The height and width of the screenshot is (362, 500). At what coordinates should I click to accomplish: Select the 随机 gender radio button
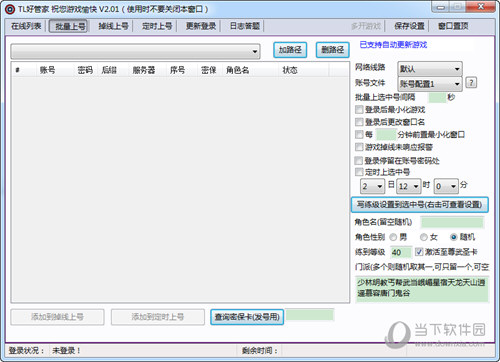click(454, 237)
